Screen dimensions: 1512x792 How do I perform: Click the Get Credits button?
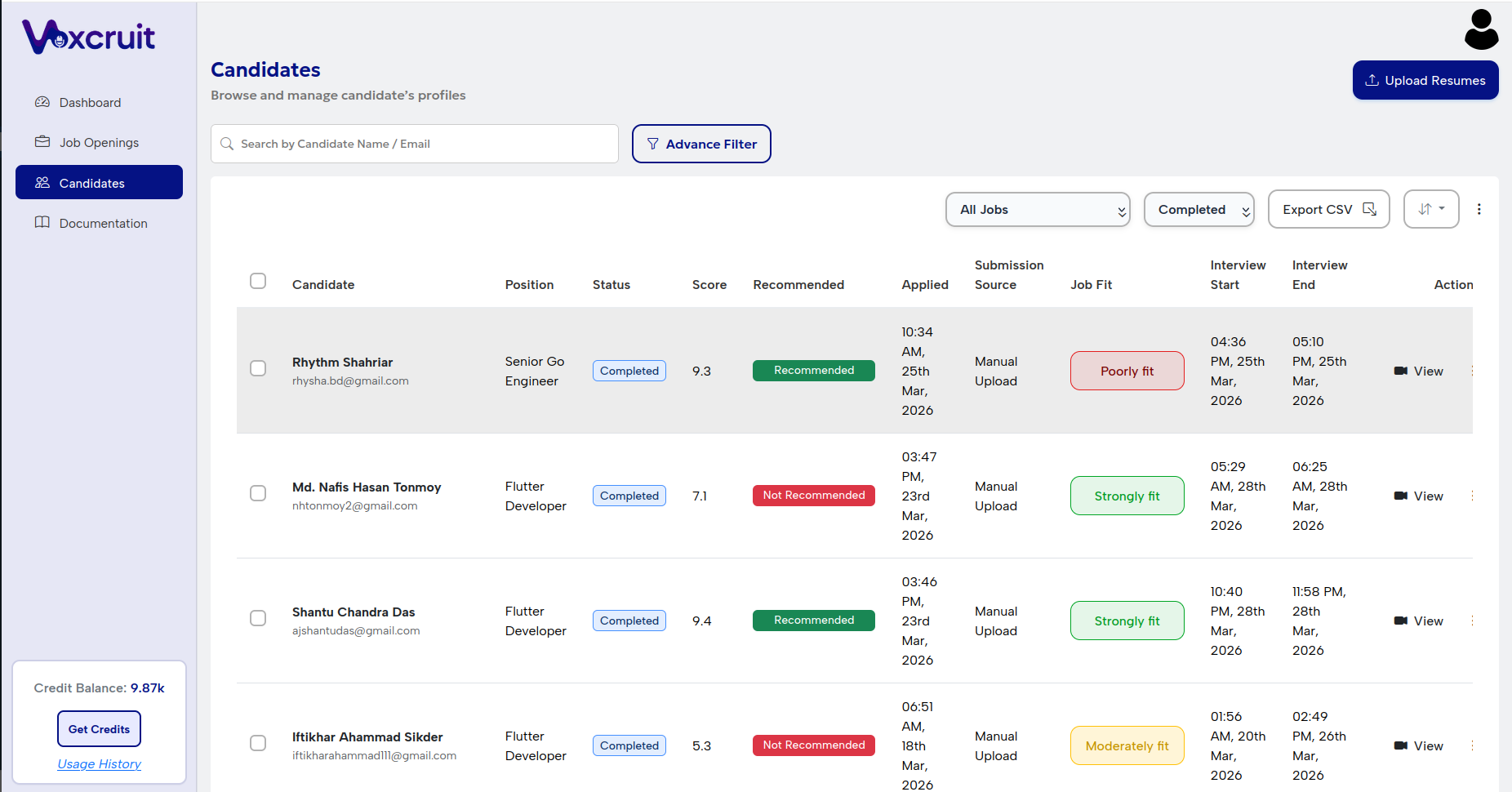click(x=99, y=729)
